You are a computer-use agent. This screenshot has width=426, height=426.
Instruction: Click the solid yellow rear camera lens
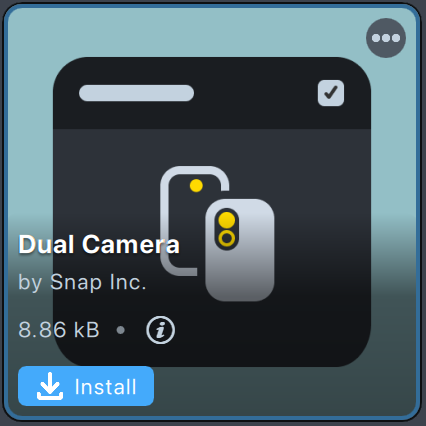click(x=227, y=220)
